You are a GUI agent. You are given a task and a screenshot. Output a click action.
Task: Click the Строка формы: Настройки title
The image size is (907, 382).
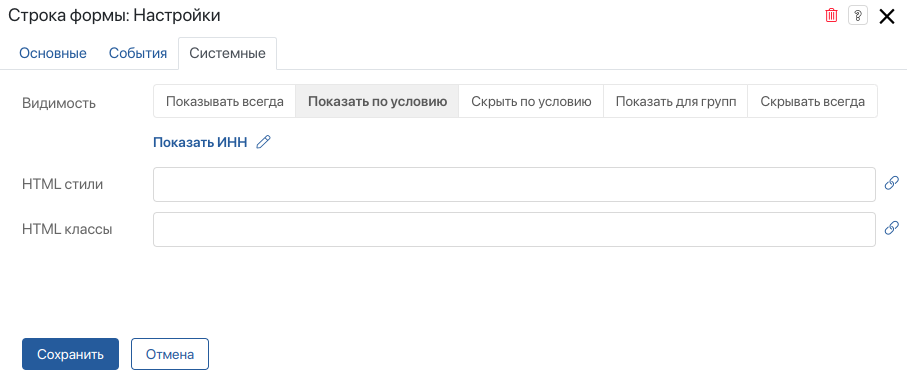tap(114, 16)
